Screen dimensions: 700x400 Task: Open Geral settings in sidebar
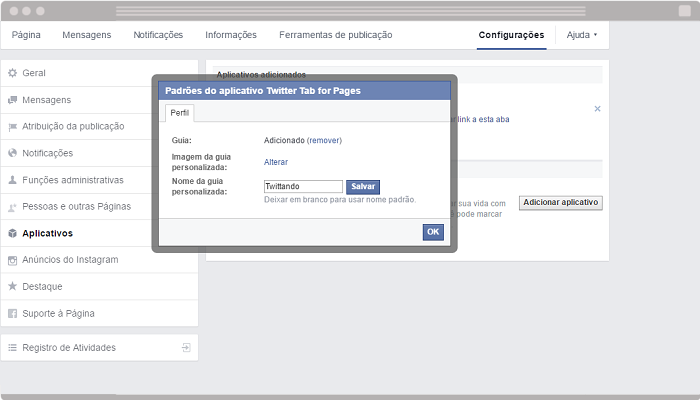tap(99, 73)
